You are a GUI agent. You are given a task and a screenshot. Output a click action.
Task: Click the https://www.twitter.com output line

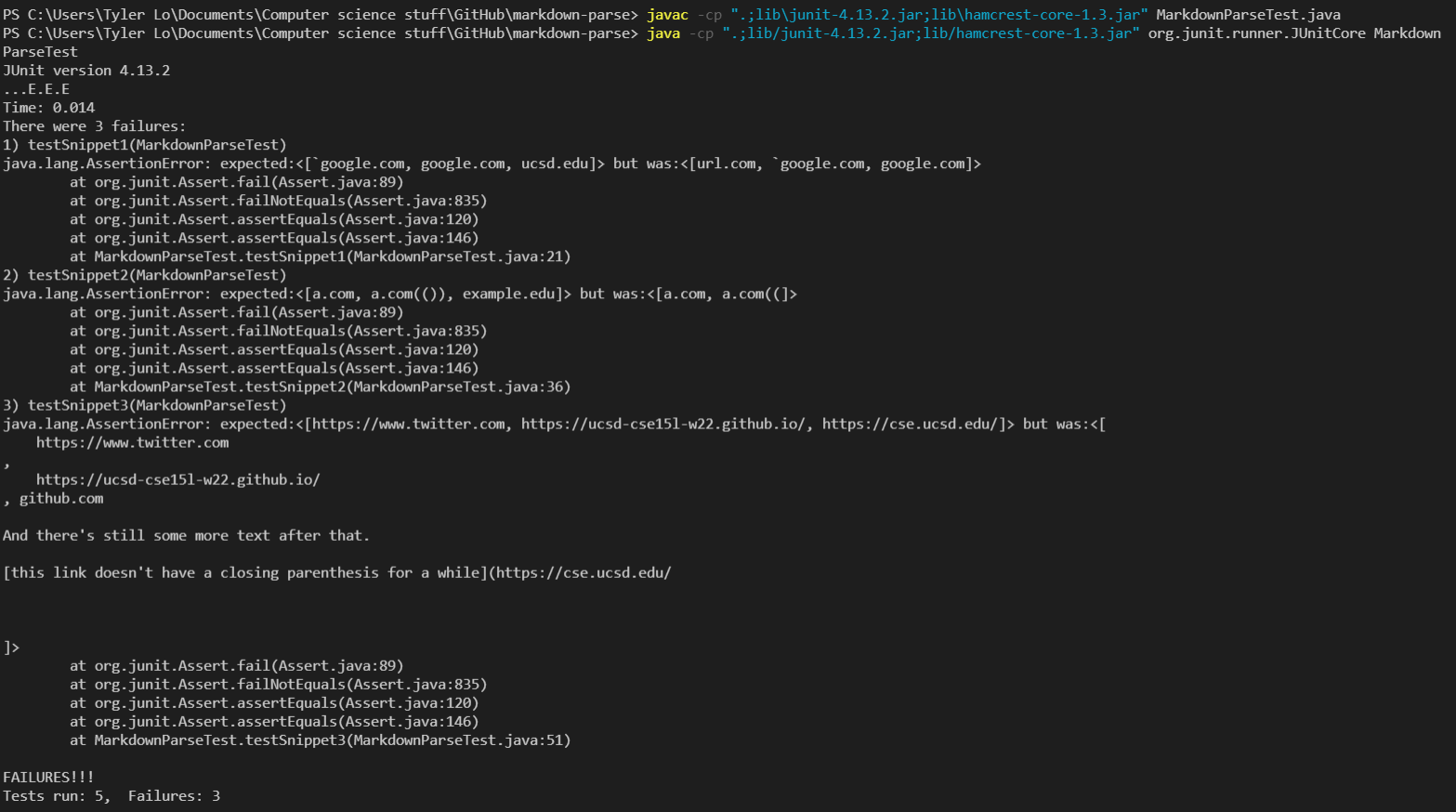pyautogui.click(x=133, y=442)
